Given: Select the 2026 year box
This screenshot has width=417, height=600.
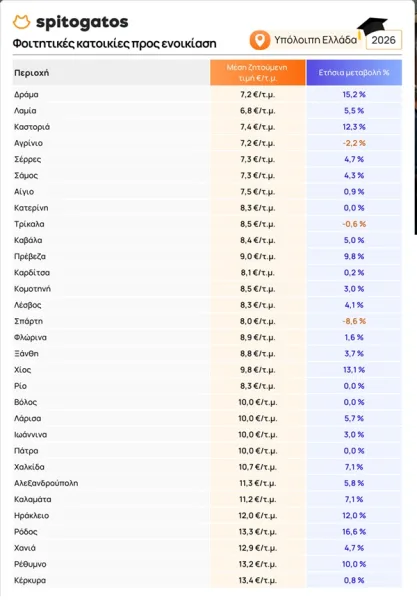Looking at the screenshot, I should pyautogui.click(x=384, y=40).
